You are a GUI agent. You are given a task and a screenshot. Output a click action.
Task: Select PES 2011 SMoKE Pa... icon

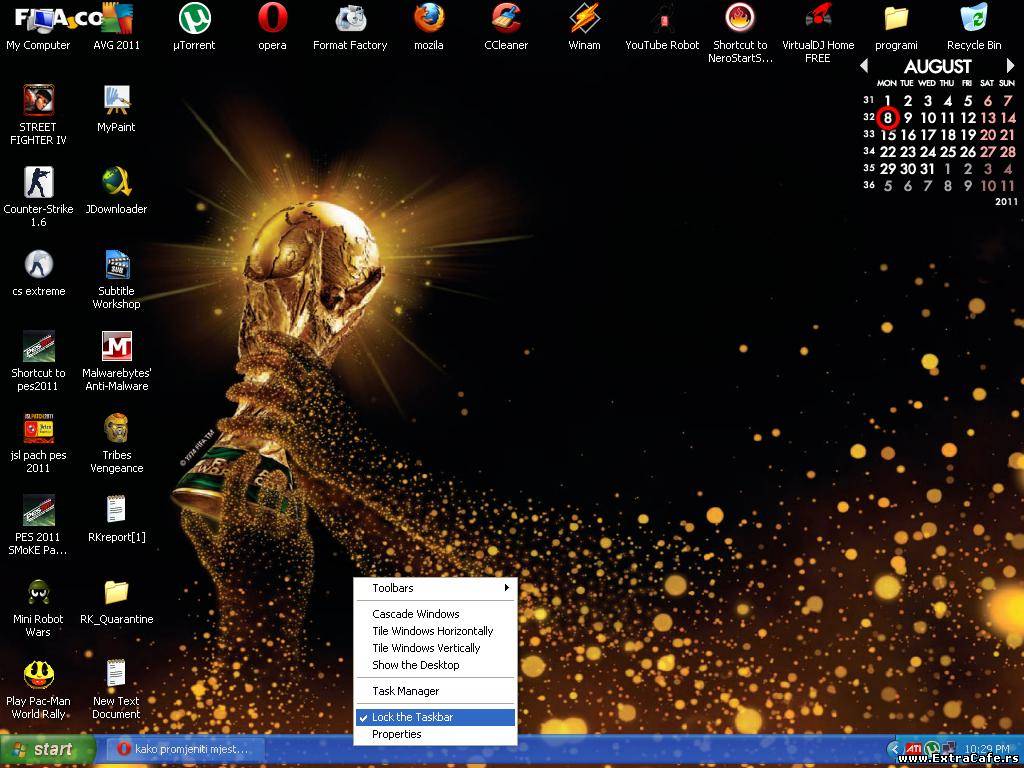[38, 525]
